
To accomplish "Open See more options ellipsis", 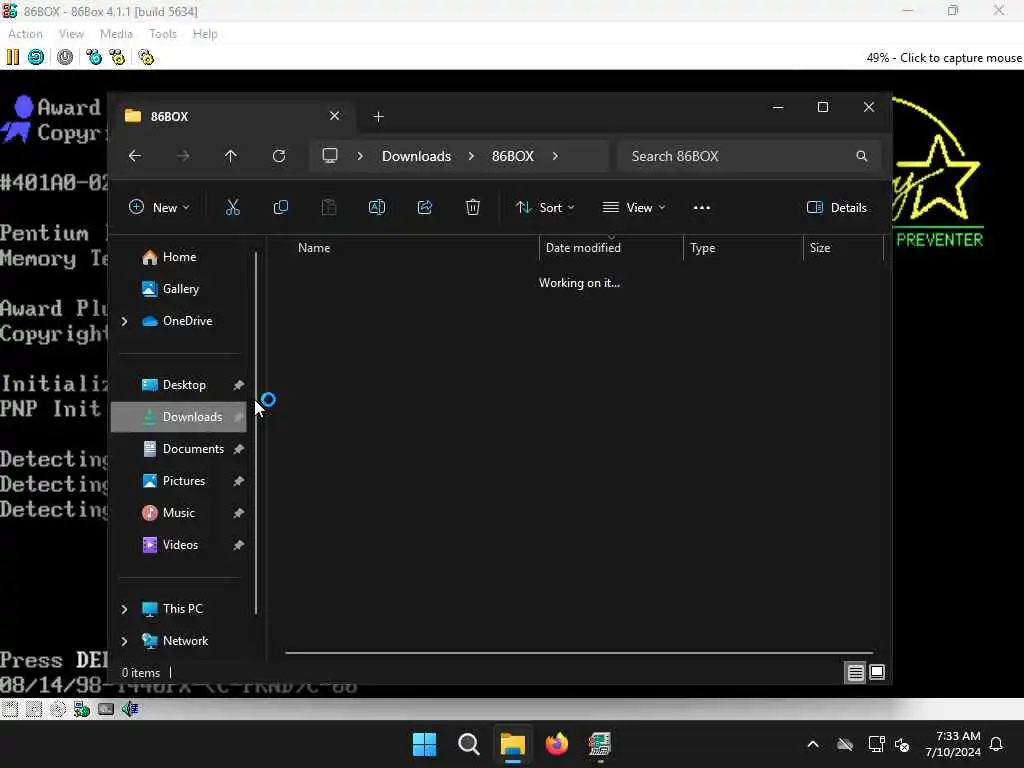I will tap(701, 208).
